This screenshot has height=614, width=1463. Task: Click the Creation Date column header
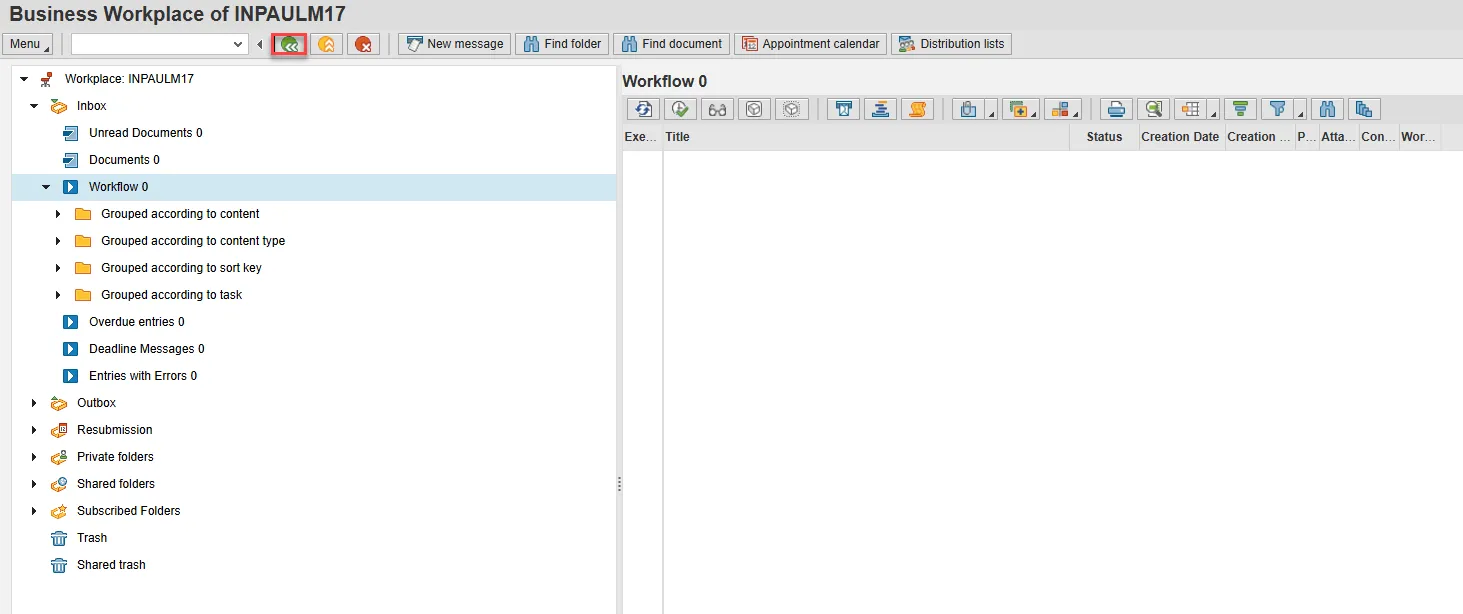click(x=1181, y=137)
